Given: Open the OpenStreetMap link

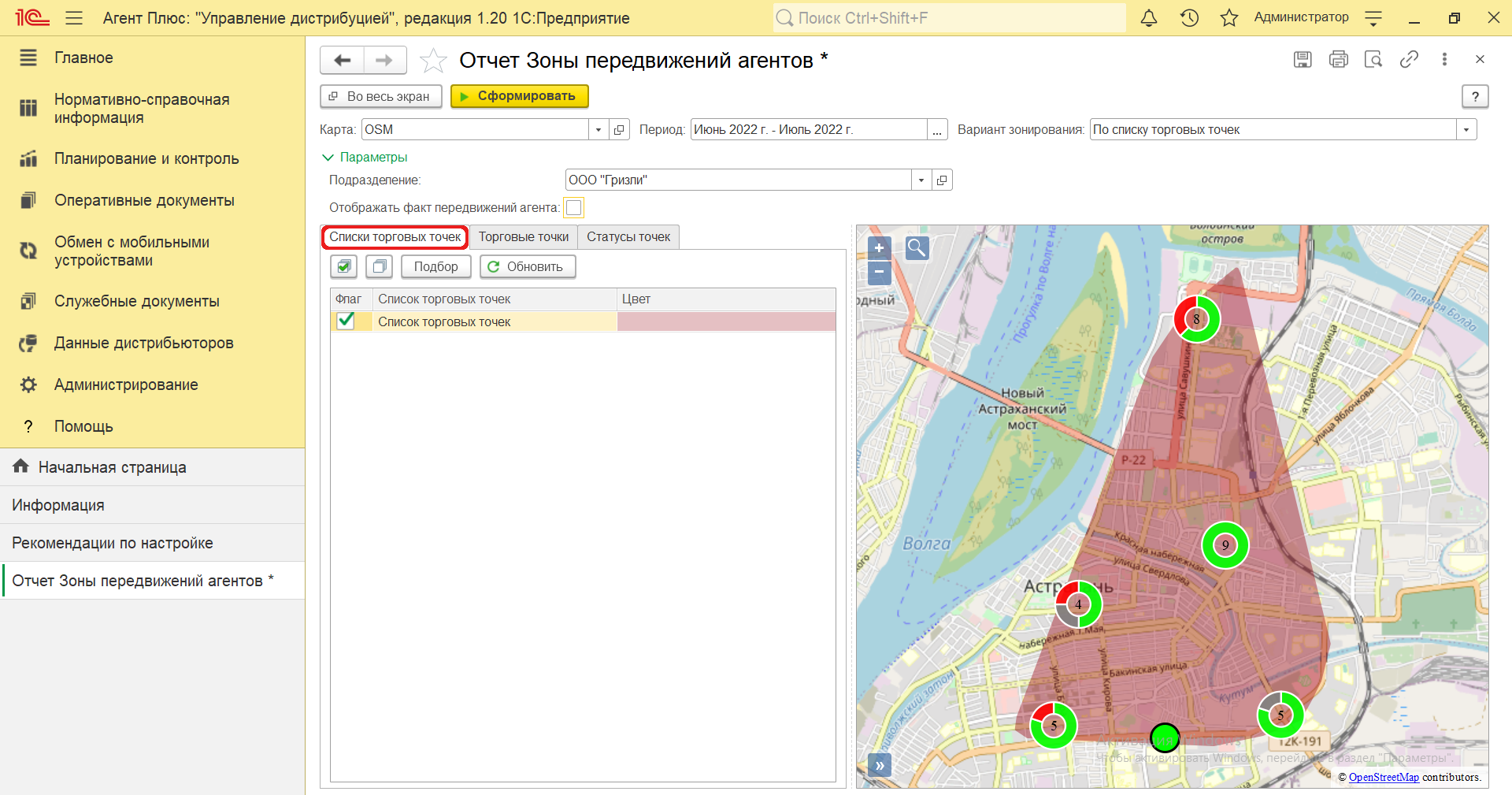Looking at the screenshot, I should pyautogui.click(x=1384, y=777).
